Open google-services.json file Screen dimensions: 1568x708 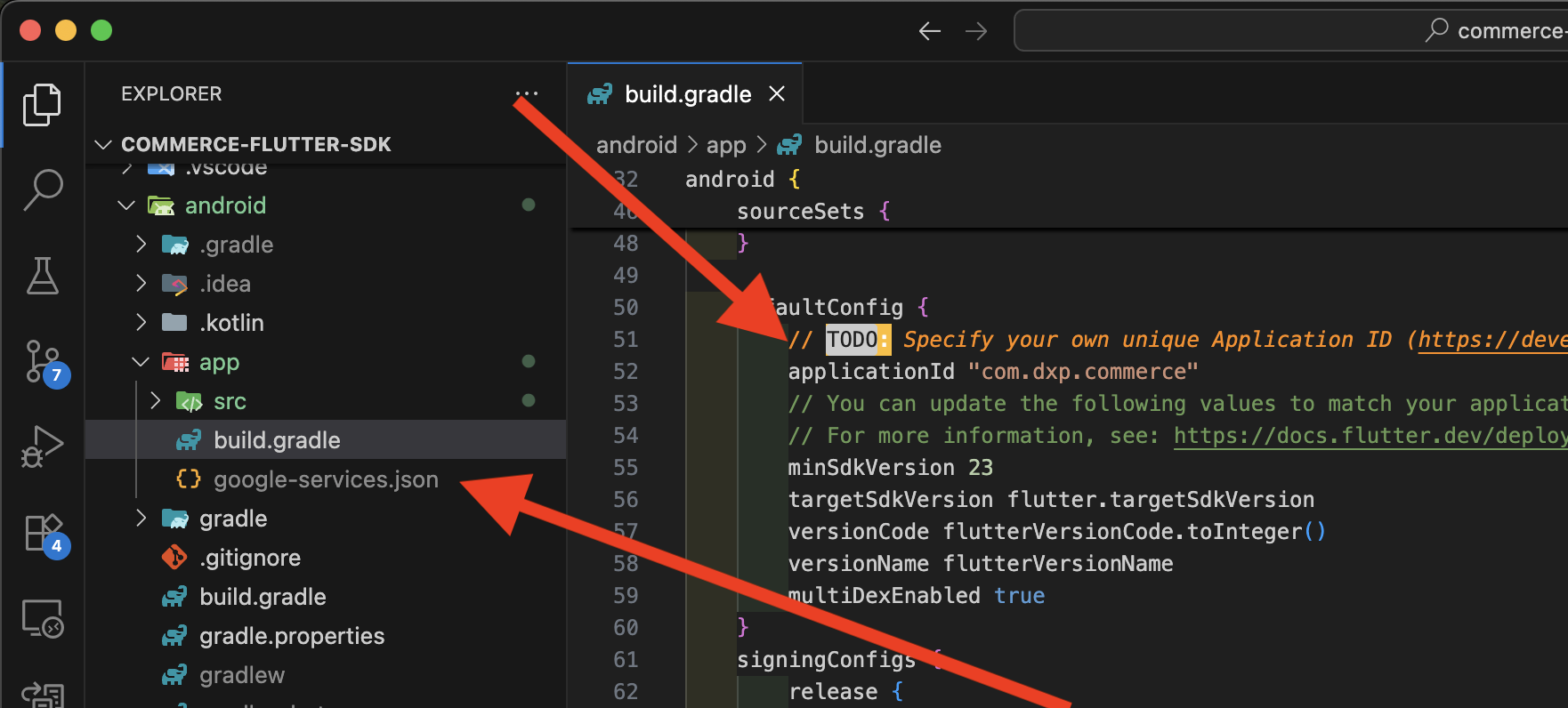tap(326, 479)
